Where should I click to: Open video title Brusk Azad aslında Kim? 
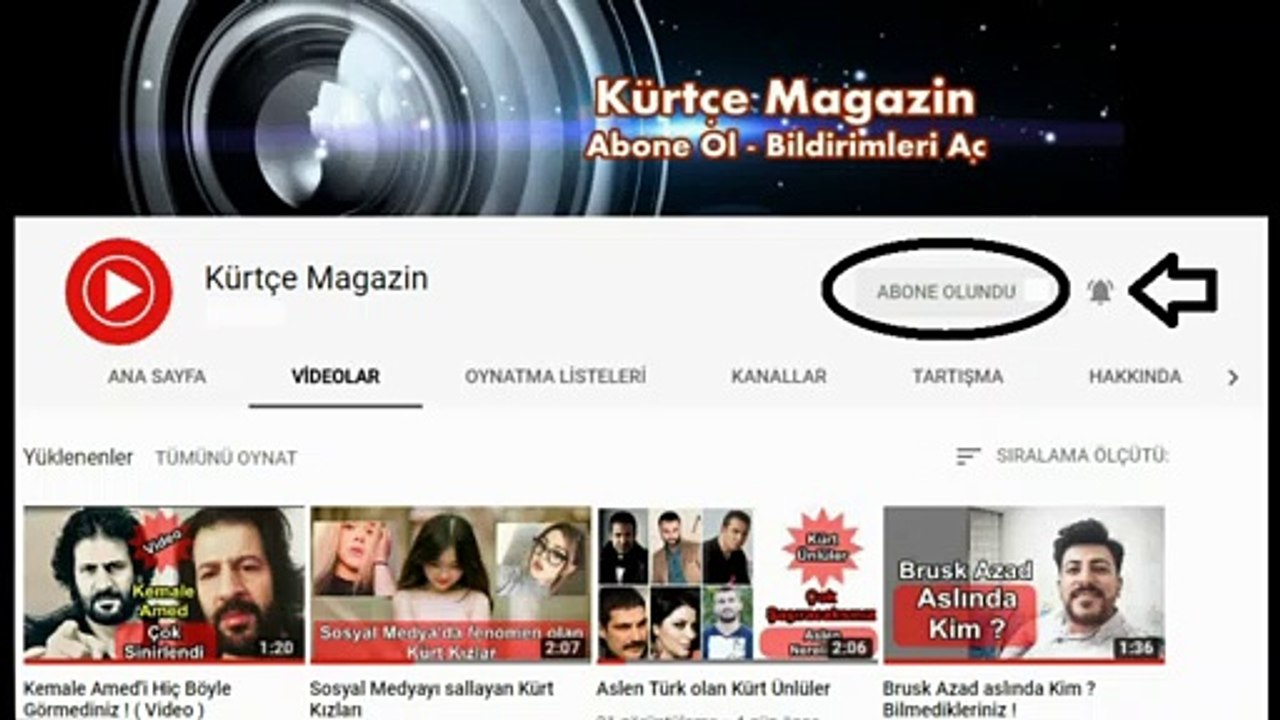[990, 699]
